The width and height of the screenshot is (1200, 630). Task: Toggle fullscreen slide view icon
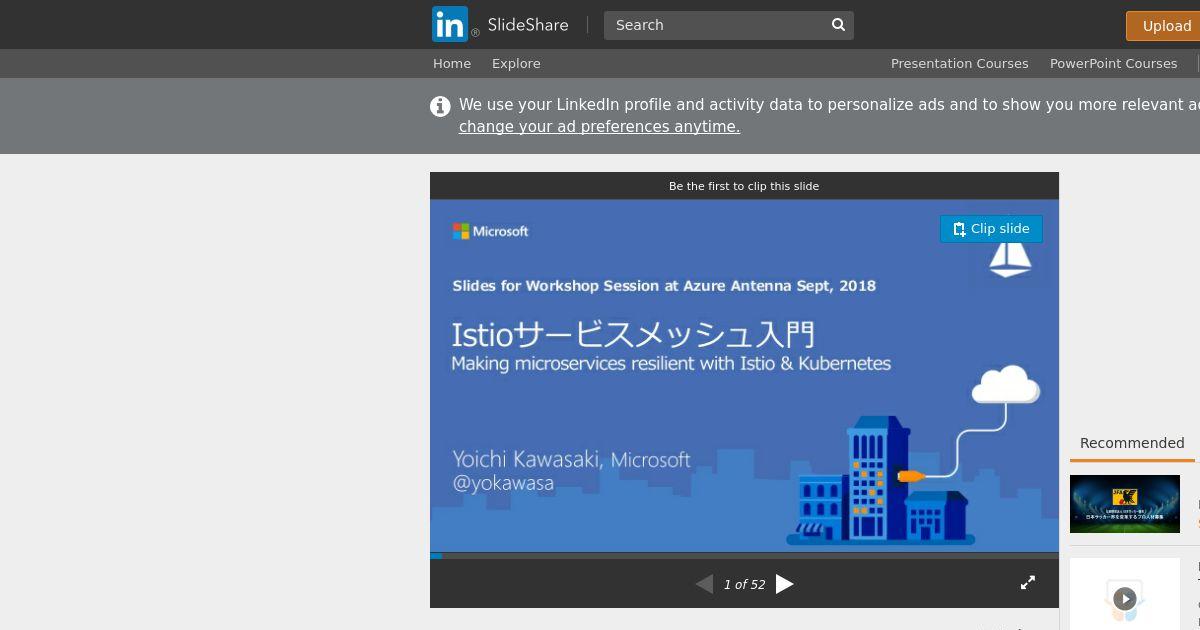click(x=1027, y=582)
